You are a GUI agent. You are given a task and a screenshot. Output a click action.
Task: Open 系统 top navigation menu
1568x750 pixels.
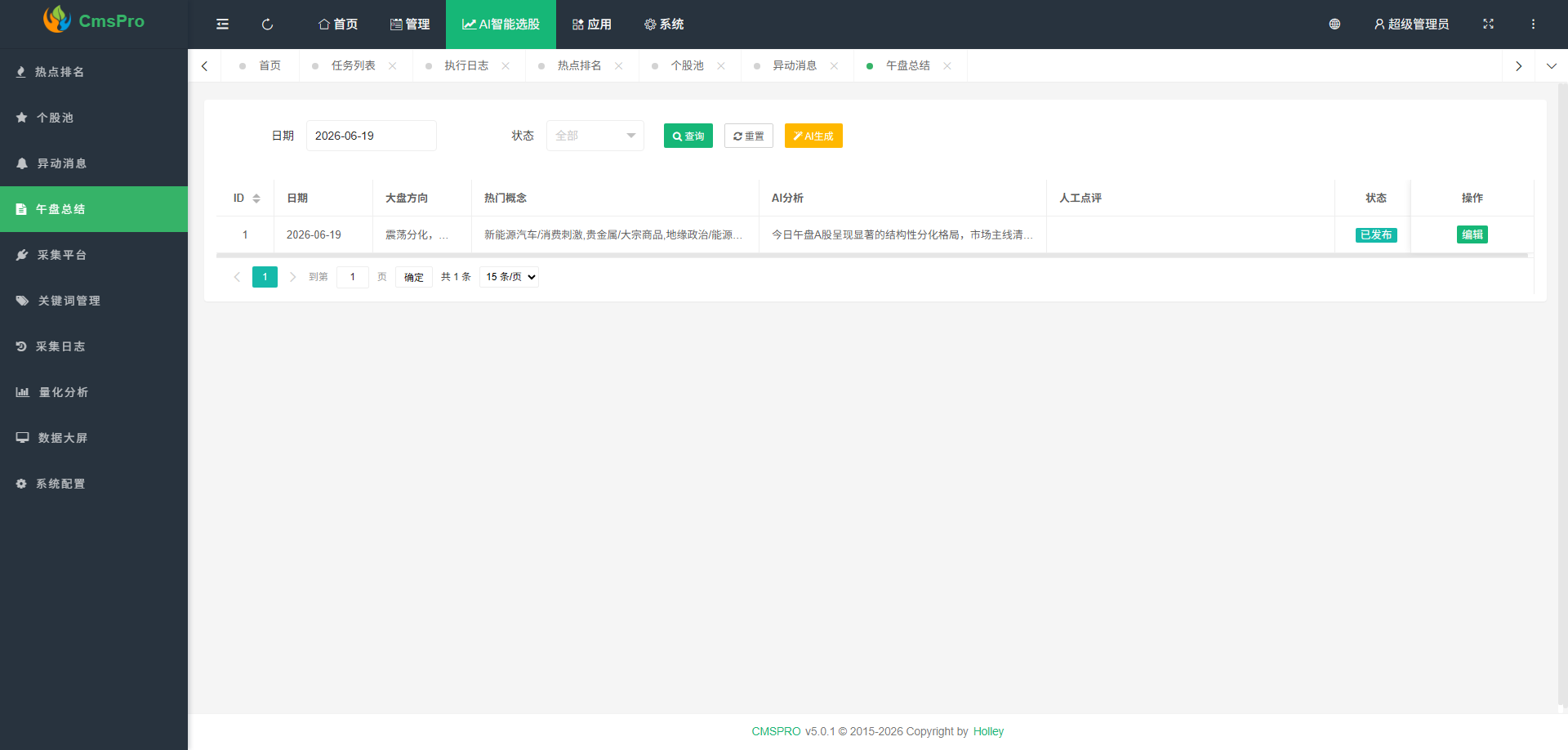coord(664,25)
